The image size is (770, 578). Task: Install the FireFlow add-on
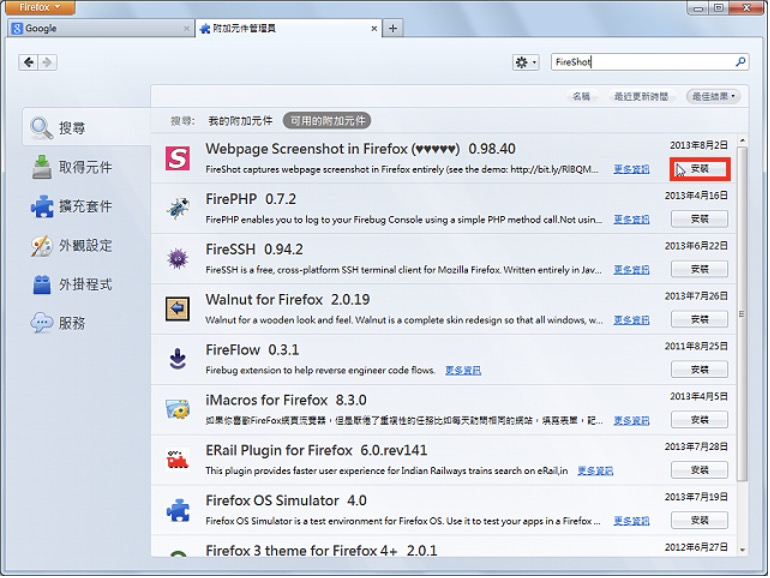click(699, 370)
